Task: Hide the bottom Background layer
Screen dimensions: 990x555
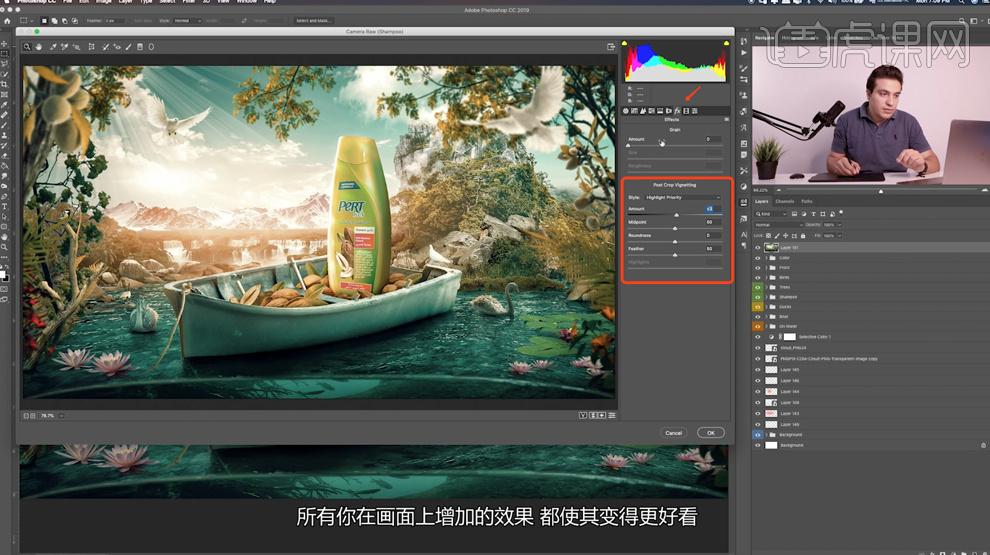Action: [758, 445]
